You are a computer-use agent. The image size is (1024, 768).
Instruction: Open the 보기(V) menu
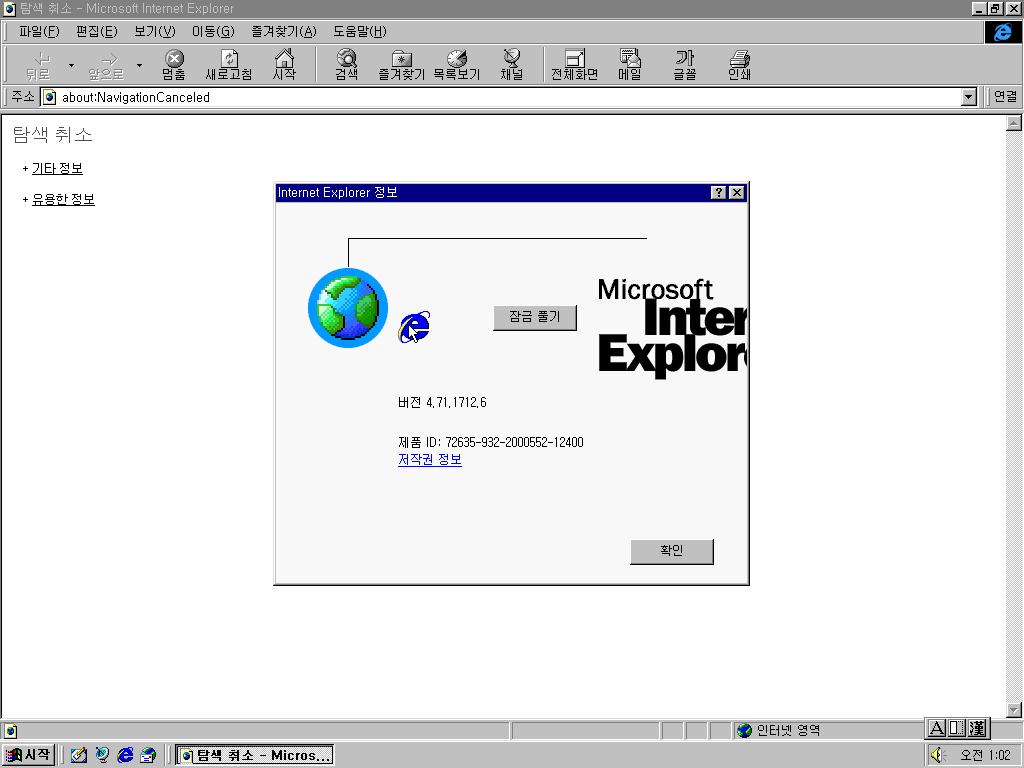coord(155,31)
